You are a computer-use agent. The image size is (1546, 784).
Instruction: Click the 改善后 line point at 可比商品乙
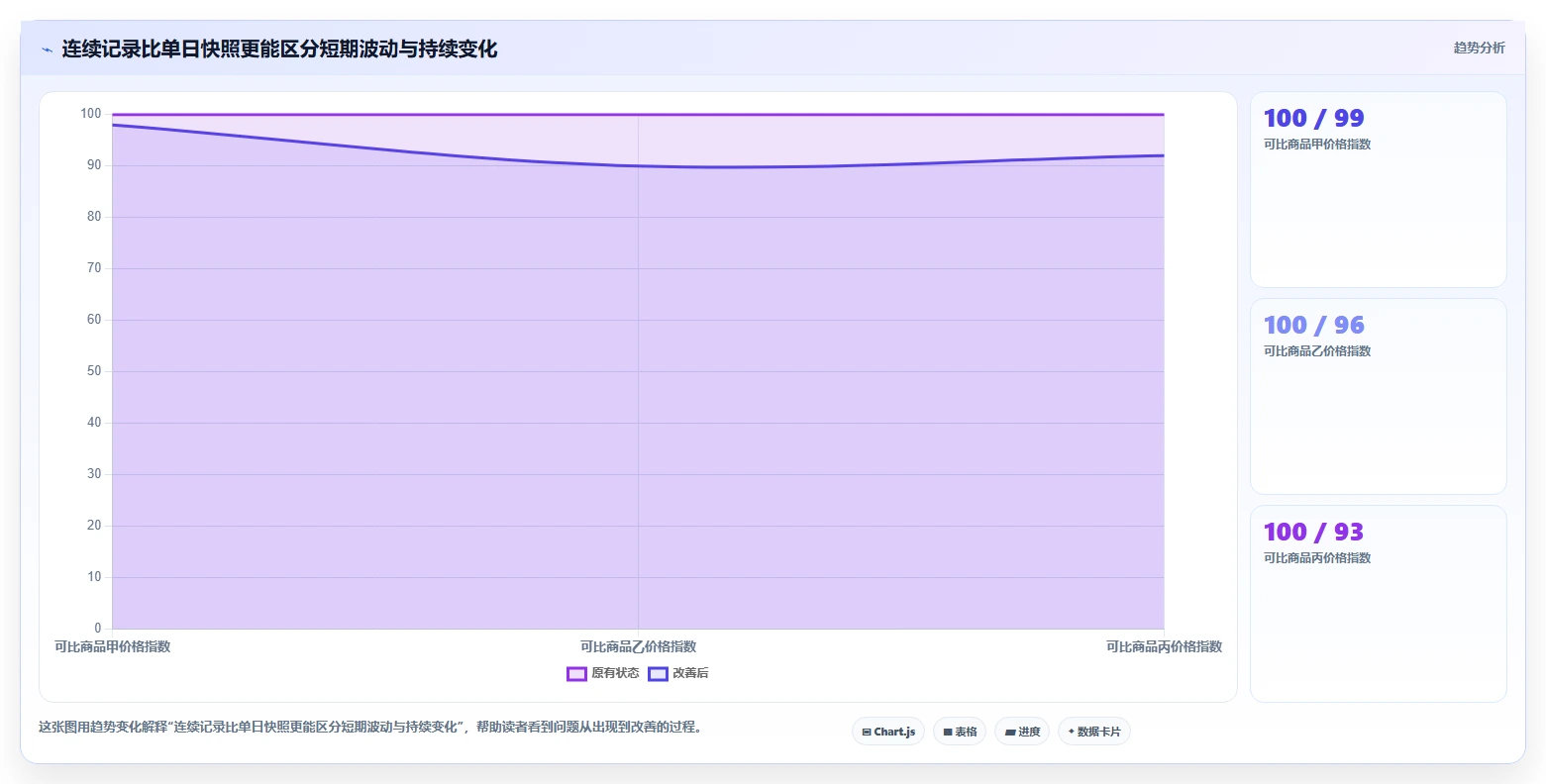click(638, 166)
